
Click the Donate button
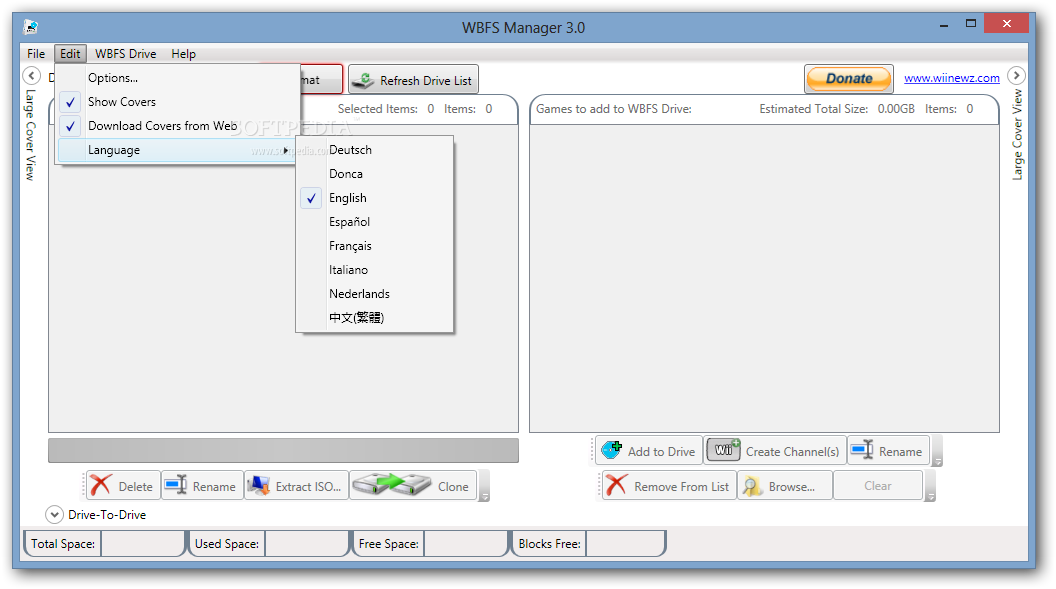click(849, 79)
